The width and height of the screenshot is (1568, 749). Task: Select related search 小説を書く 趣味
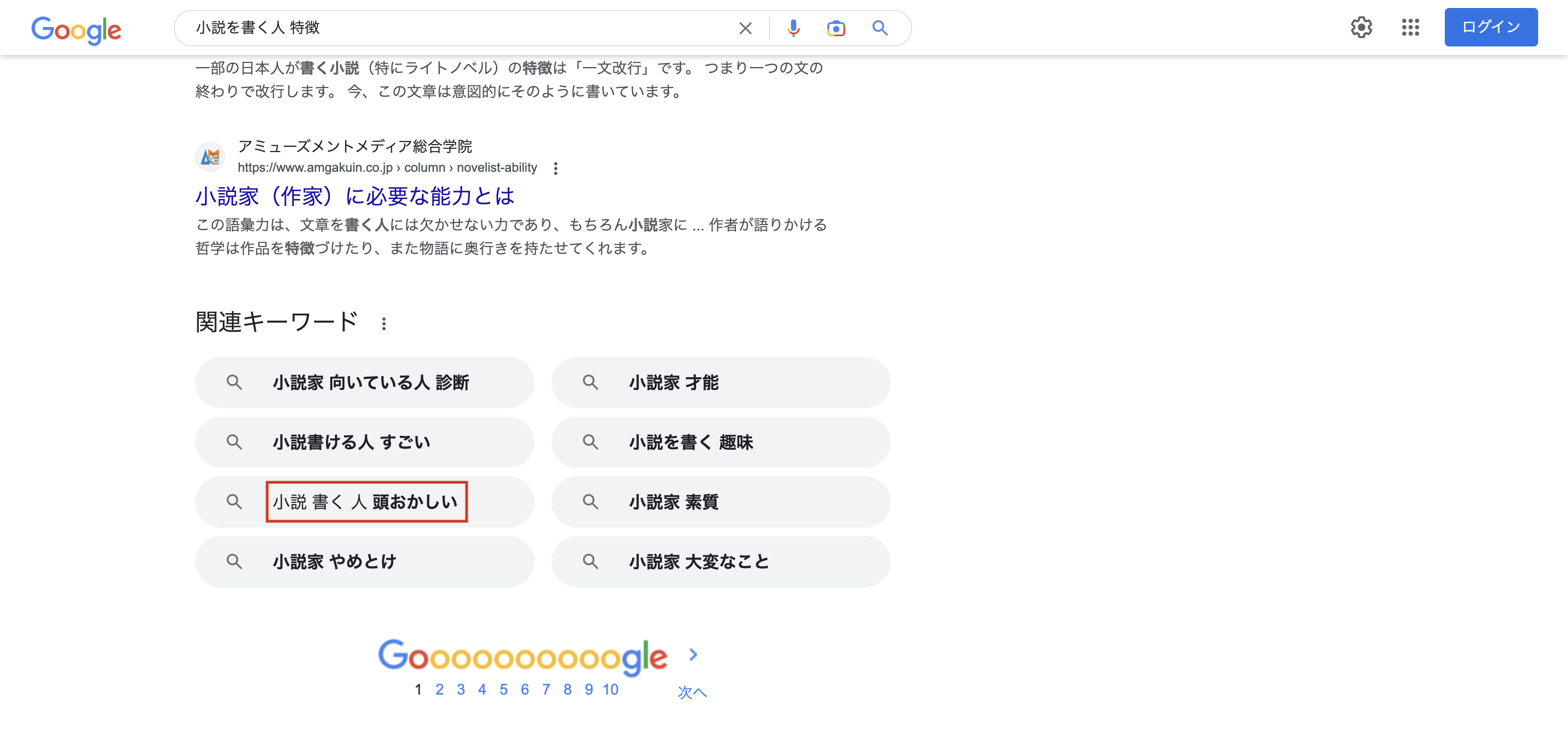(x=721, y=442)
